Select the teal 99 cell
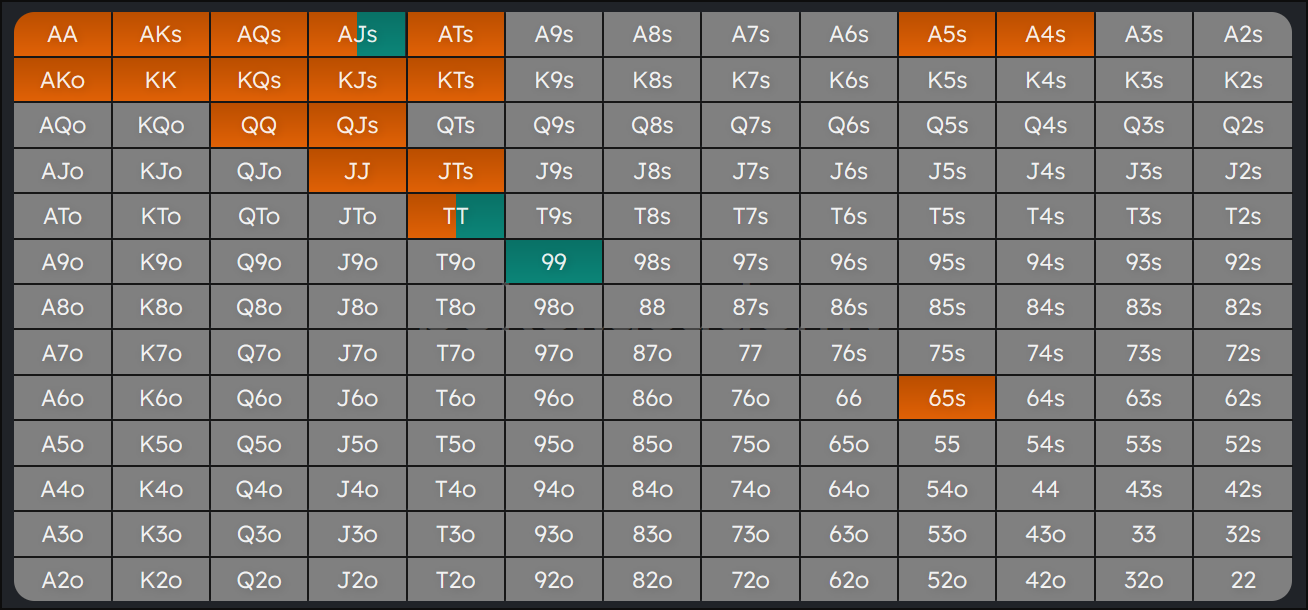 pos(554,262)
